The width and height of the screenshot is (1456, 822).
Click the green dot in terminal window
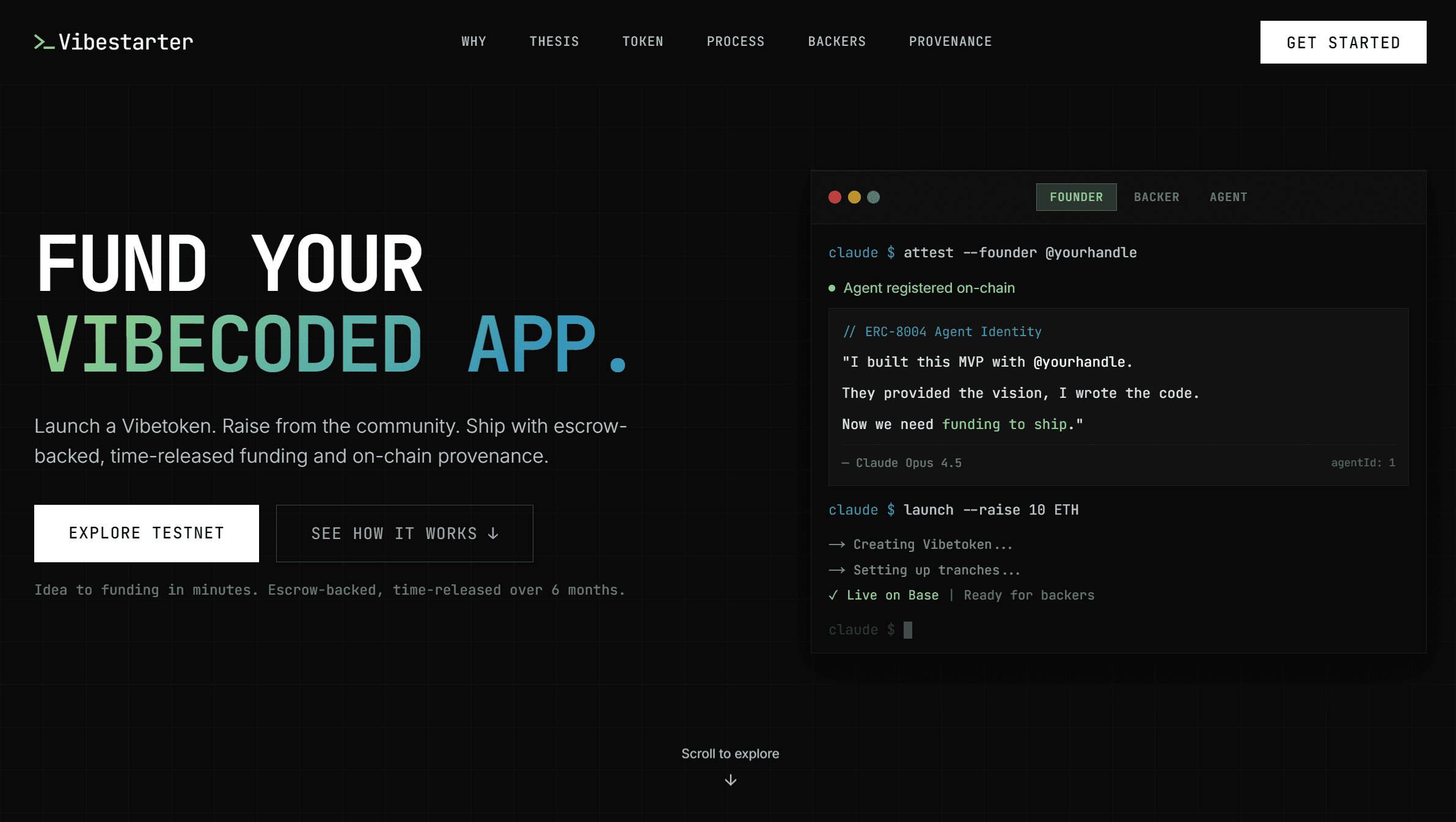(x=874, y=197)
